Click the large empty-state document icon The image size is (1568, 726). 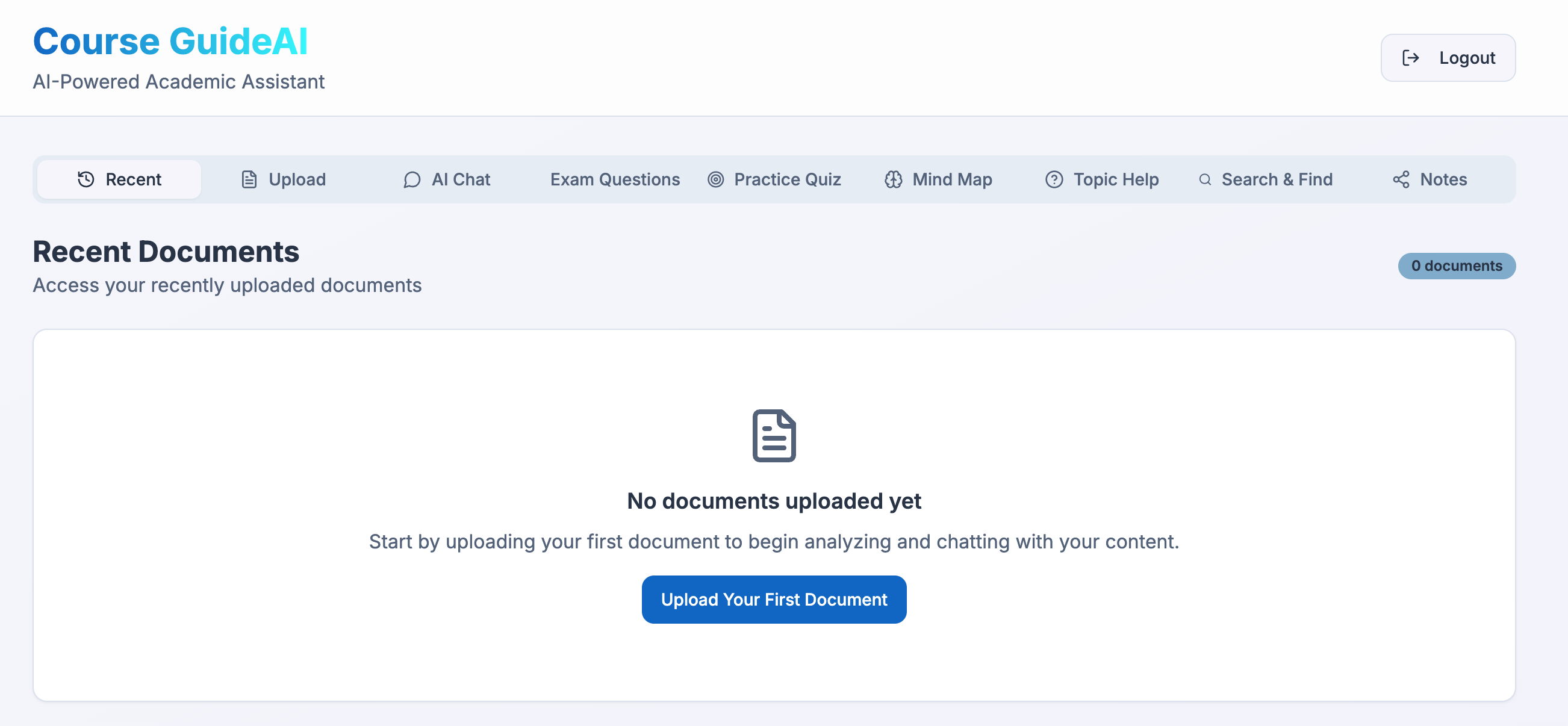774,435
